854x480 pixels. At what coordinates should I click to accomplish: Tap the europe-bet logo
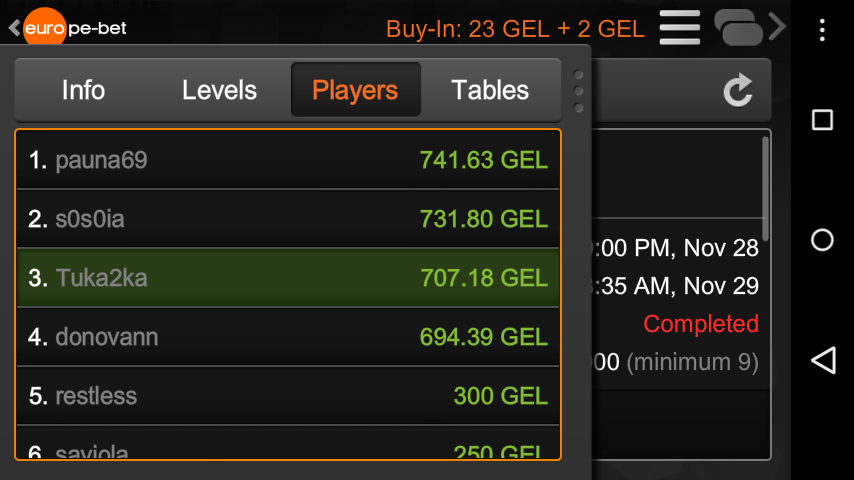pyautogui.click(x=76, y=27)
